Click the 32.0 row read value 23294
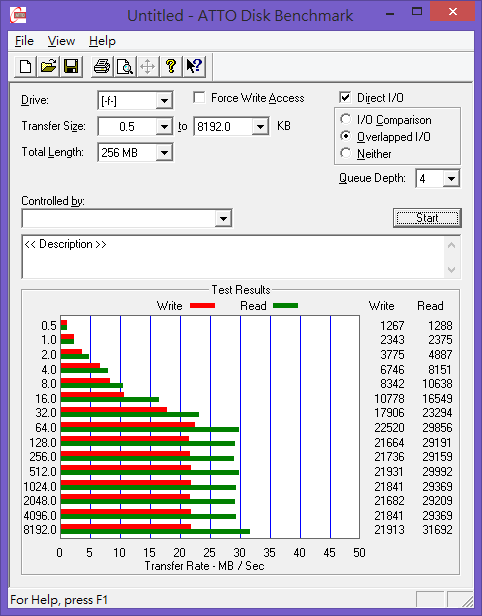The image size is (482, 616). 437,412
